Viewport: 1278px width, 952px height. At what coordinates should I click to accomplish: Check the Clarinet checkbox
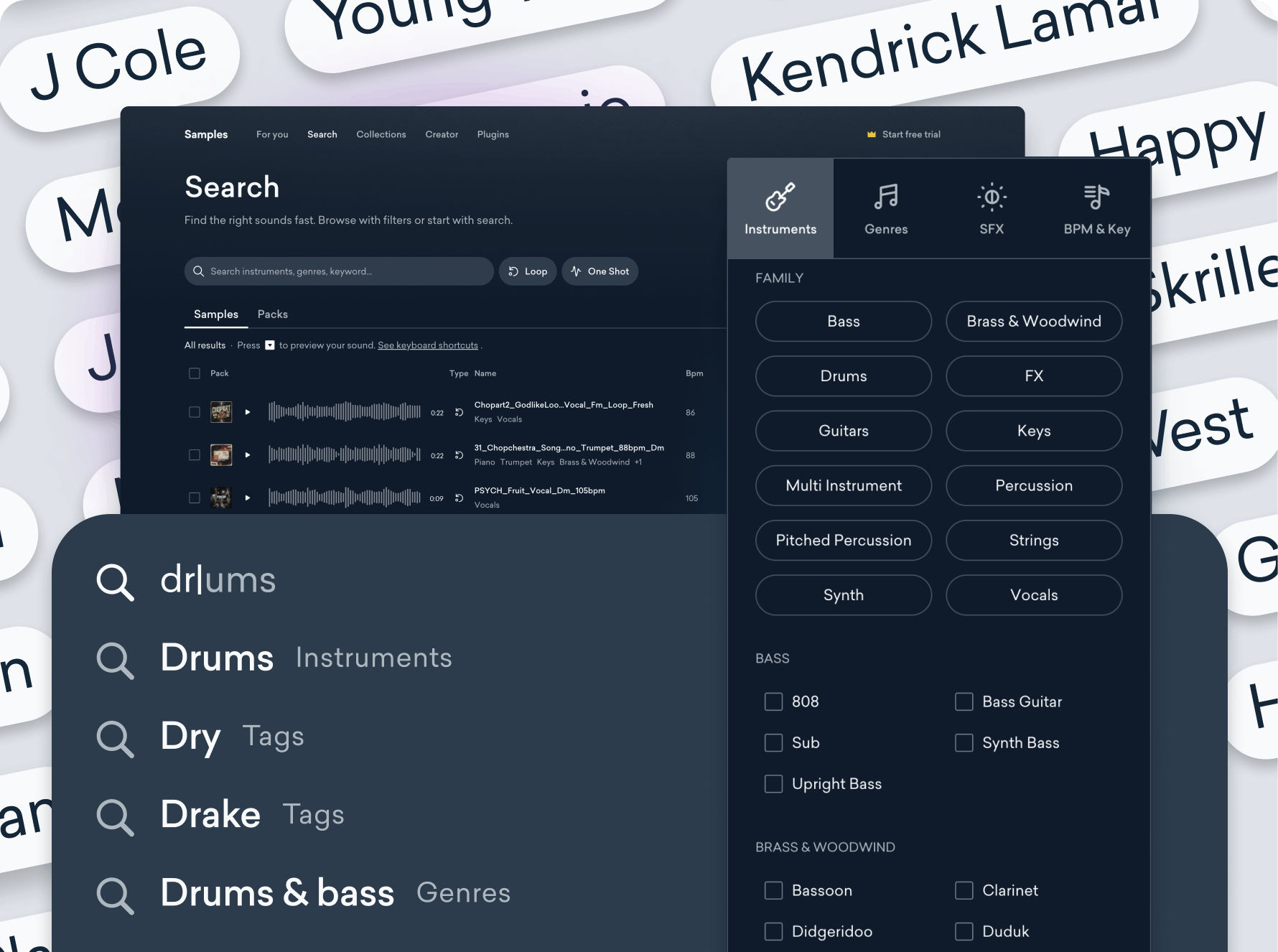[964, 890]
